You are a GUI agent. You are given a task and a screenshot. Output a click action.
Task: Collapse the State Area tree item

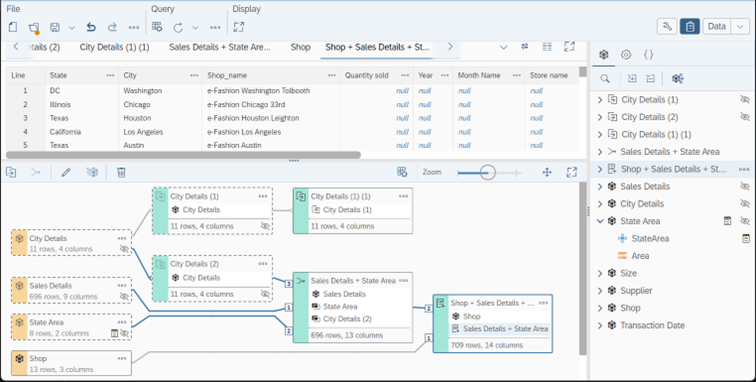click(x=600, y=221)
